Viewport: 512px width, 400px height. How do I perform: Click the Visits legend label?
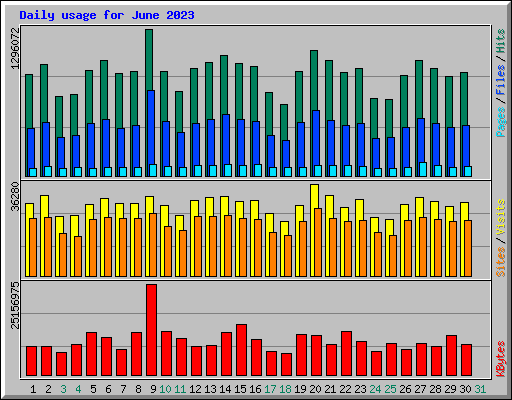pyautogui.click(x=500, y=217)
